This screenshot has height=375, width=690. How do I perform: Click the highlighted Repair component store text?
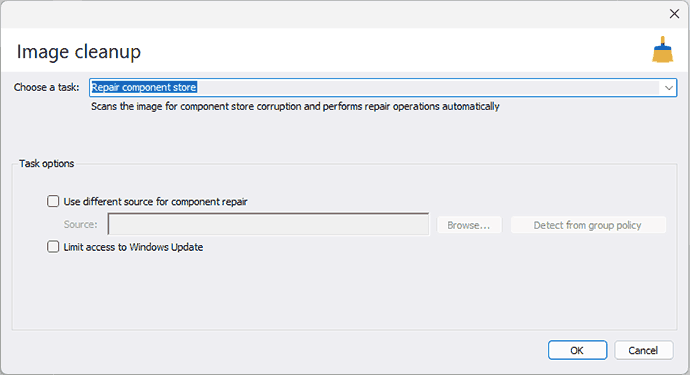(144, 87)
